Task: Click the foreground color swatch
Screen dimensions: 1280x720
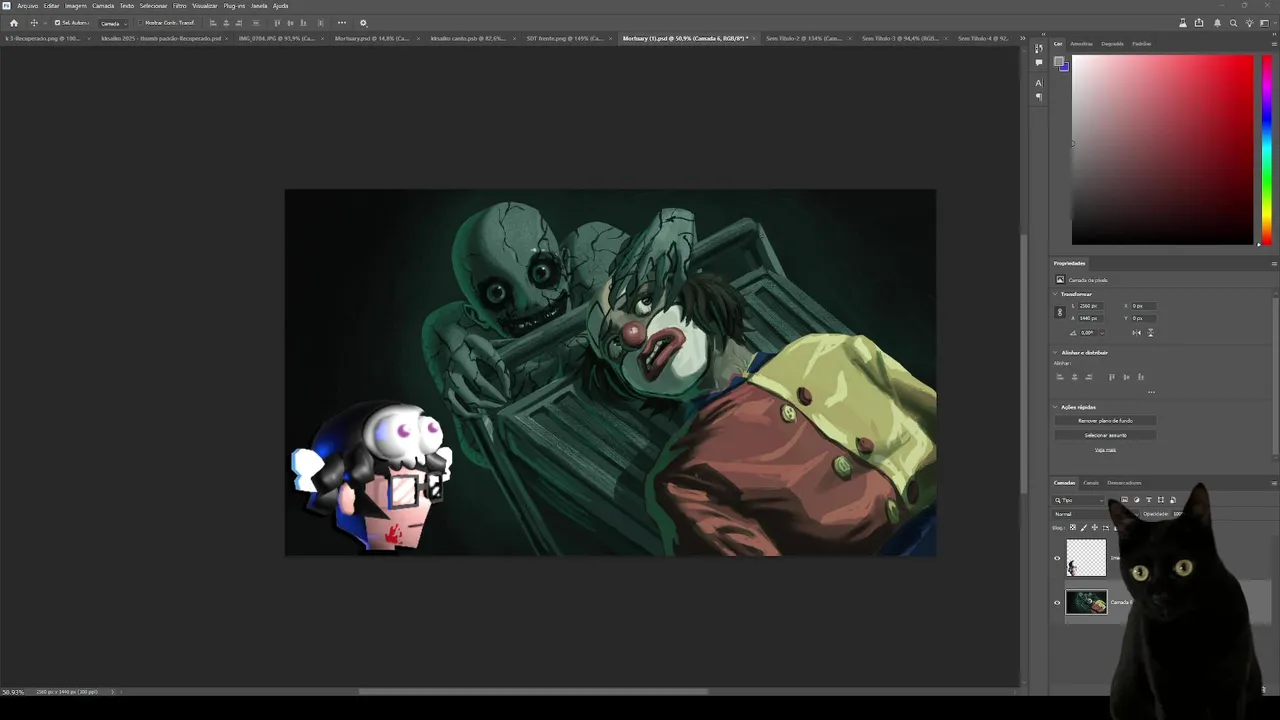Action: pyautogui.click(x=1059, y=63)
